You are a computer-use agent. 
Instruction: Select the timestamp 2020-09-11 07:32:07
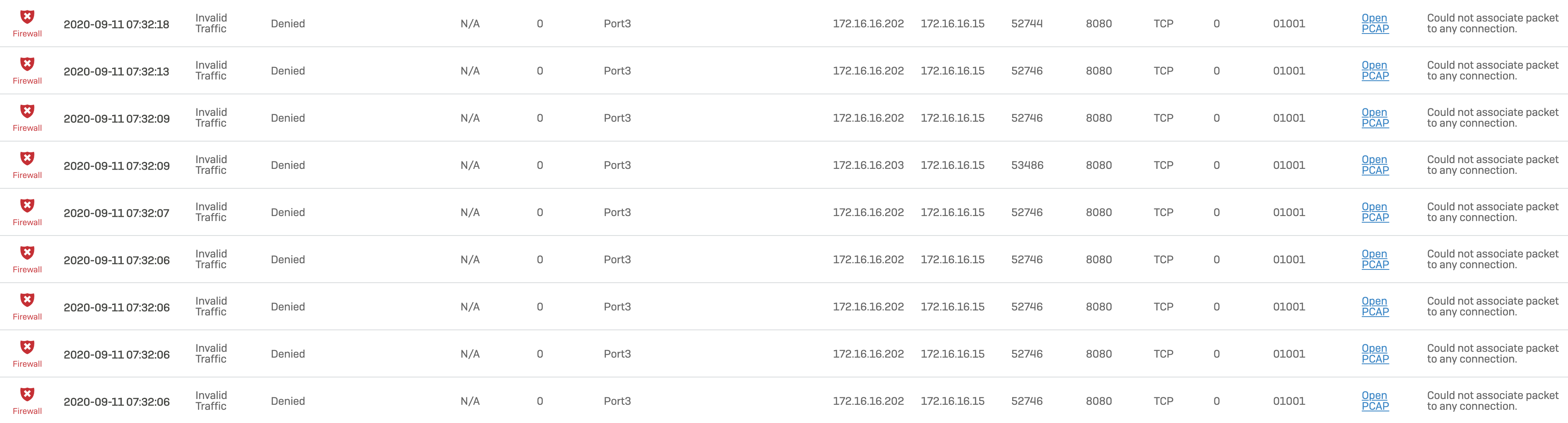click(x=116, y=213)
